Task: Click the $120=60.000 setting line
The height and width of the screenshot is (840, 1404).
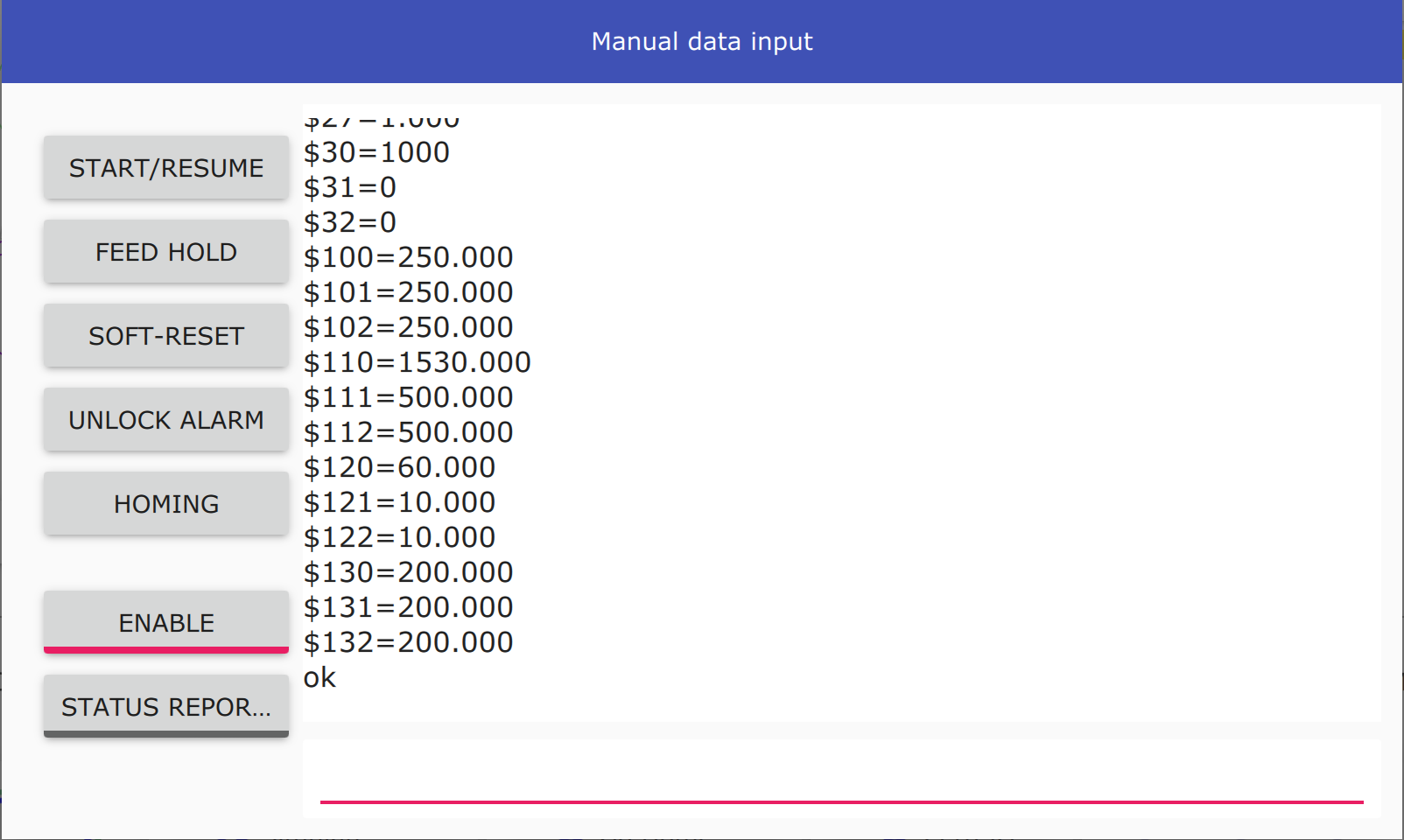Action: (x=399, y=467)
